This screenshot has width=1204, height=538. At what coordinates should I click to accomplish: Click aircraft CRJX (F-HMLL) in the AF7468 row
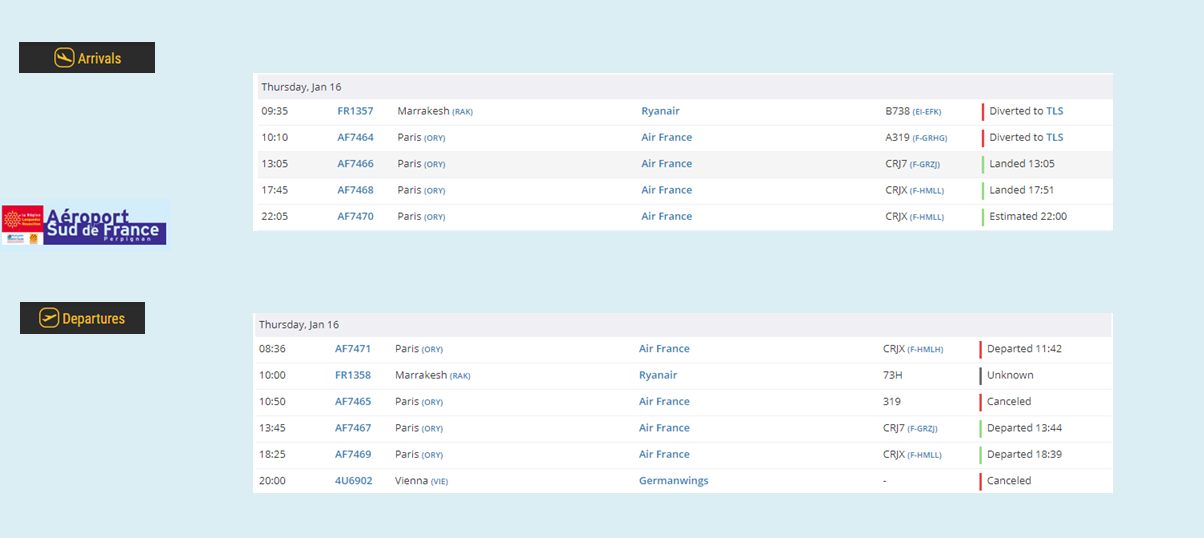click(x=914, y=190)
